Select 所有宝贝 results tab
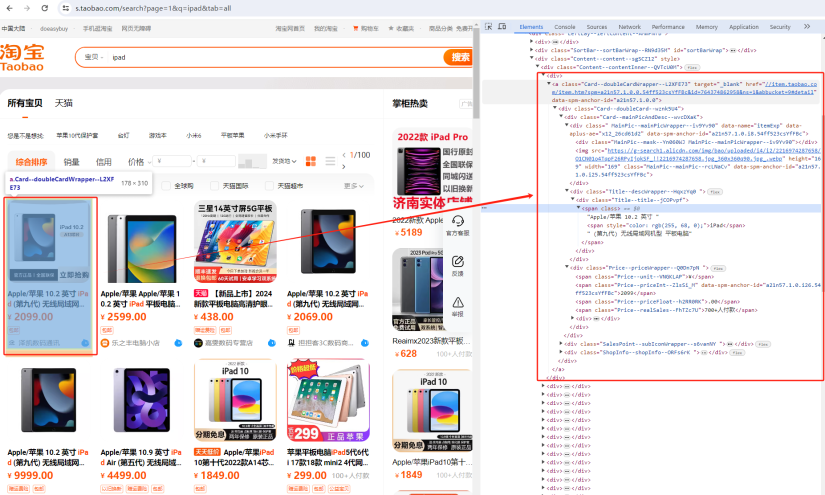The image size is (825, 495). click(x=25, y=103)
